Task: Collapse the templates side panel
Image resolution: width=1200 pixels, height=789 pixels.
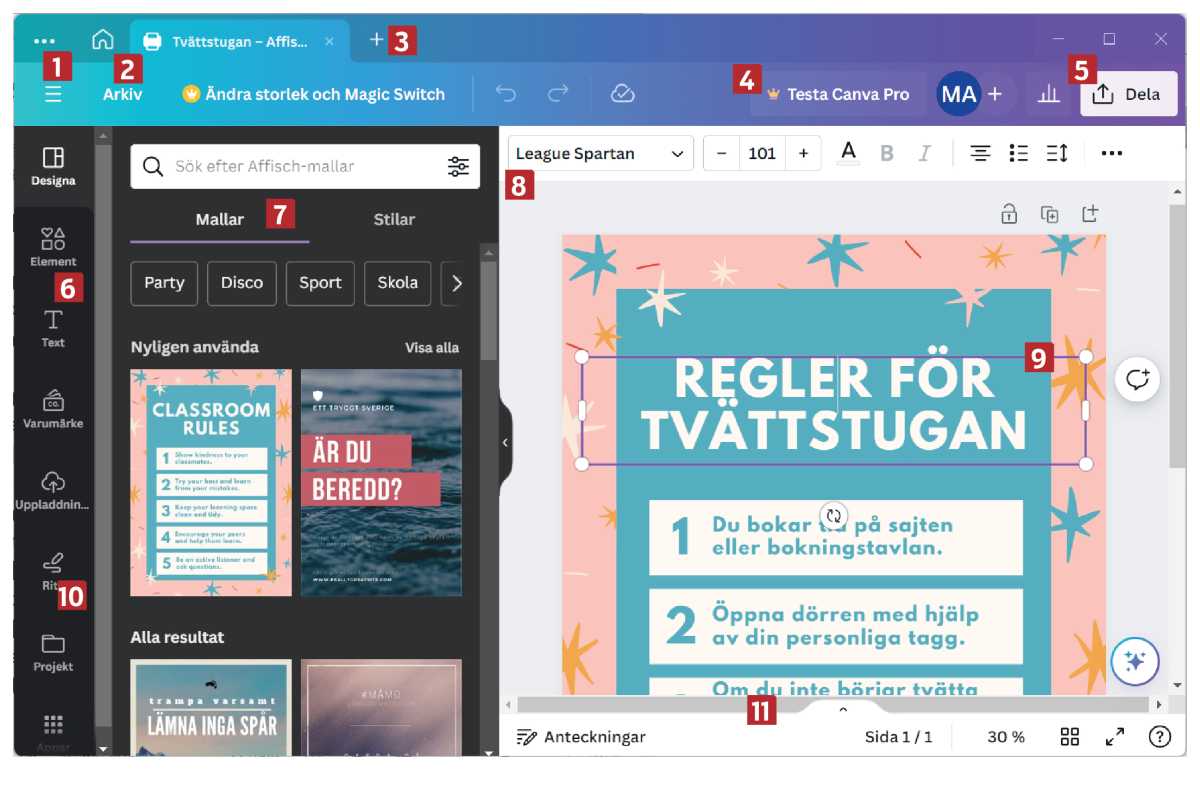Action: (x=505, y=443)
